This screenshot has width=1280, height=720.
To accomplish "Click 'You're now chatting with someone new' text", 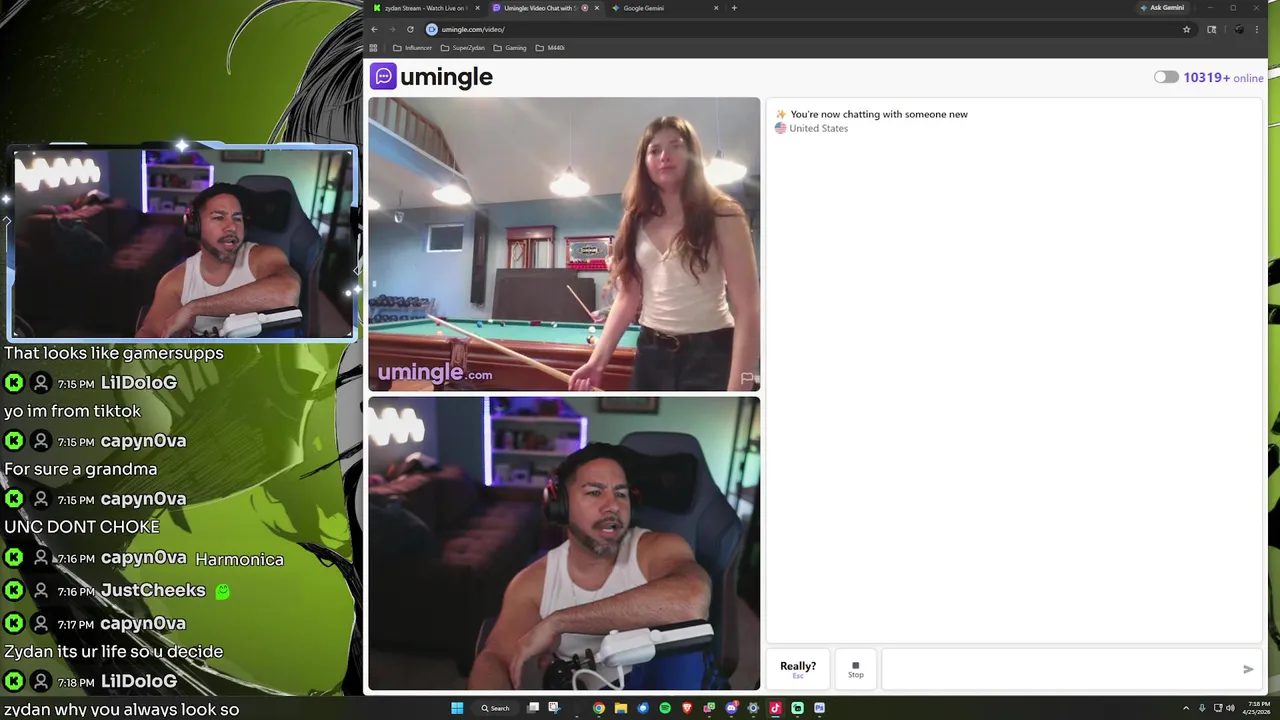I will click(x=879, y=114).
